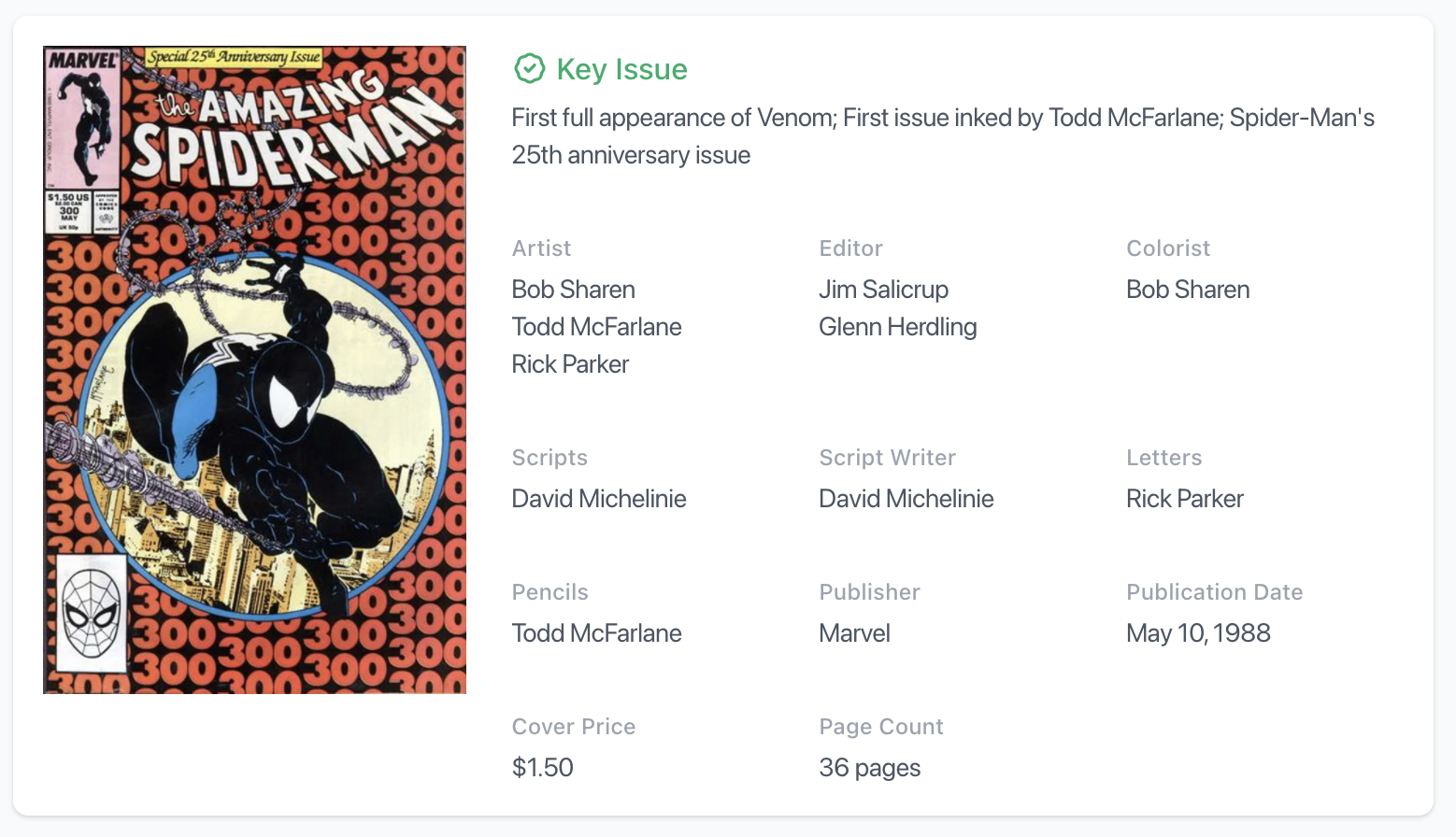Select Todd McFarlane under Pencils
The height and width of the screenshot is (837, 1456).
(596, 633)
